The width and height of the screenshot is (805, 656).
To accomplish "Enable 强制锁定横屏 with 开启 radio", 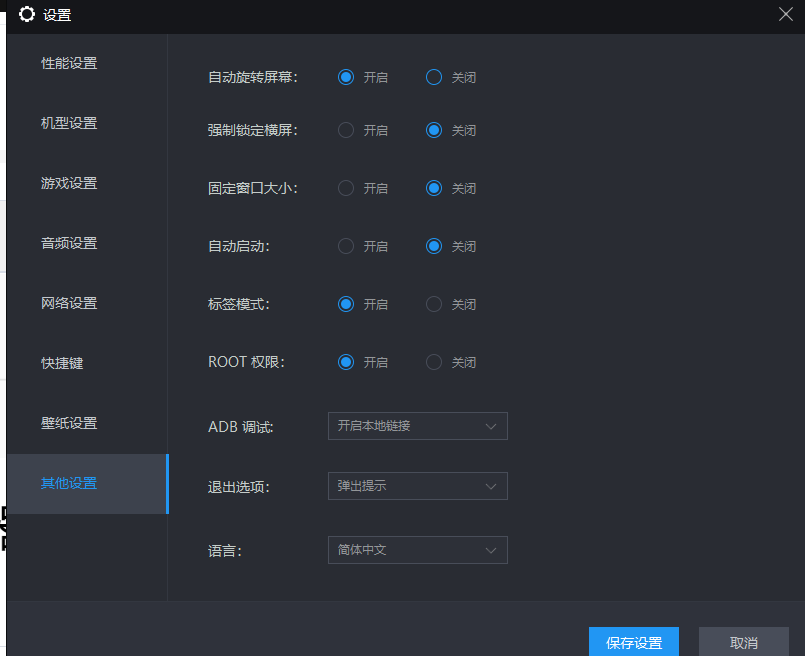I will click(346, 130).
